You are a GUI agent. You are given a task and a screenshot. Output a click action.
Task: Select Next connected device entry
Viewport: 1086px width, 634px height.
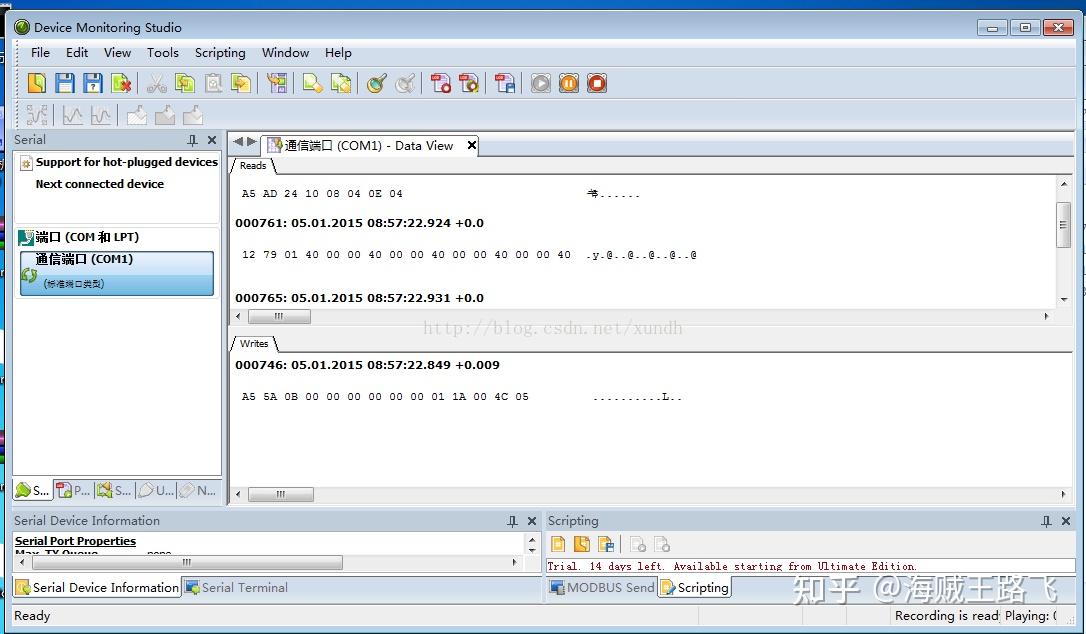(x=100, y=184)
